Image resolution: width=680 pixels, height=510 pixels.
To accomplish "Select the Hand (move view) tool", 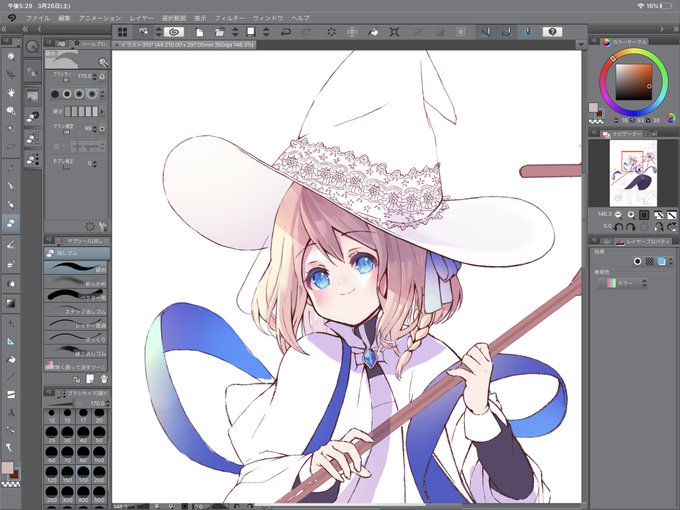I will [11, 92].
